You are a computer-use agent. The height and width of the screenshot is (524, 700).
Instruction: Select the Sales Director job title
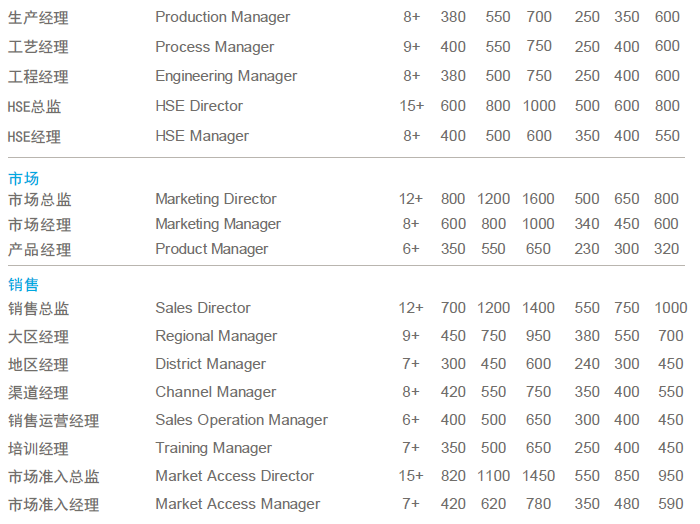tap(203, 308)
